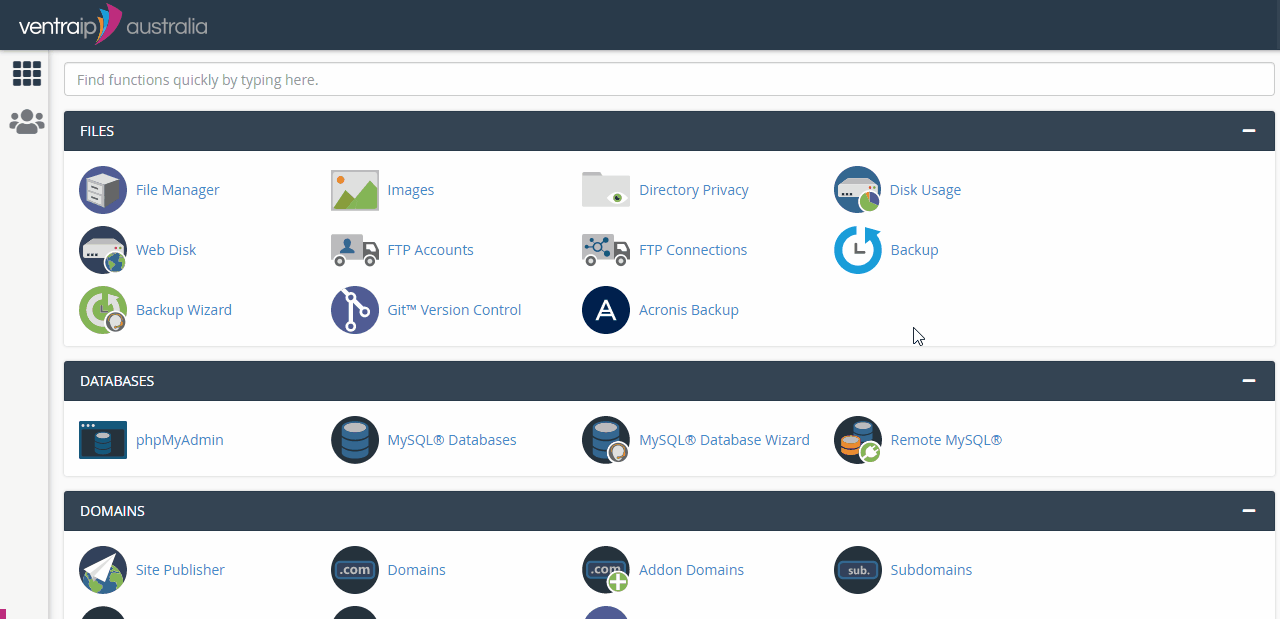The width and height of the screenshot is (1280, 619).
Task: Launch the Backup Wizard icon
Action: pyautogui.click(x=103, y=310)
